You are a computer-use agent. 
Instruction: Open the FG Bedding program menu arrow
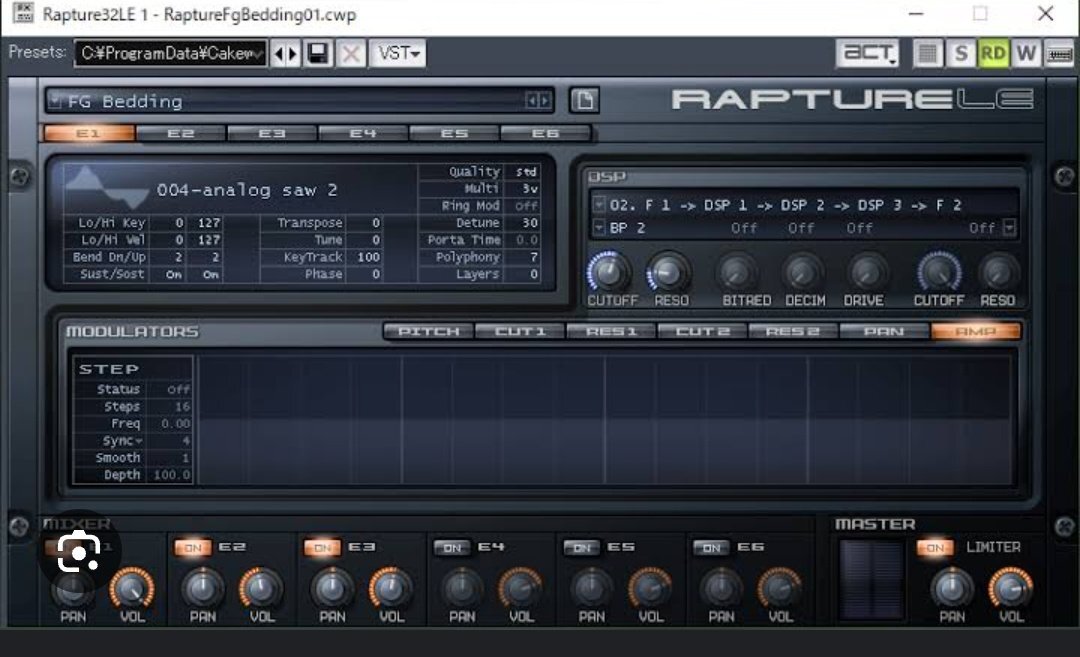[x=55, y=101]
